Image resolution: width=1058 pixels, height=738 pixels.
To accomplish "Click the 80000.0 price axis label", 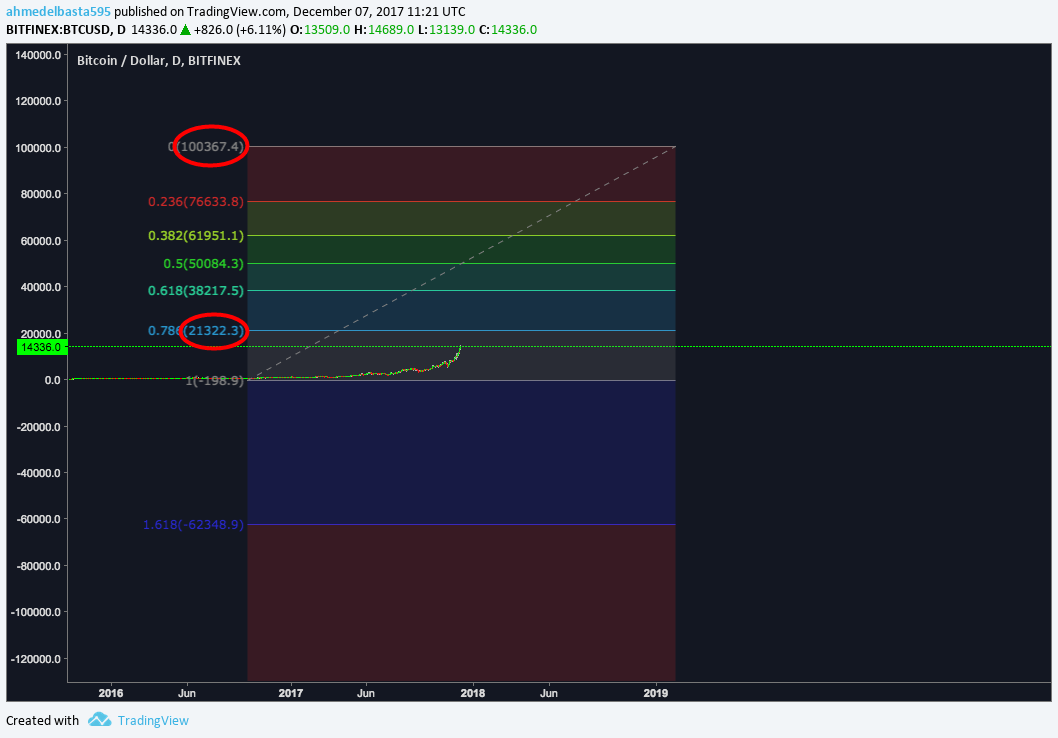I will 40,194.
